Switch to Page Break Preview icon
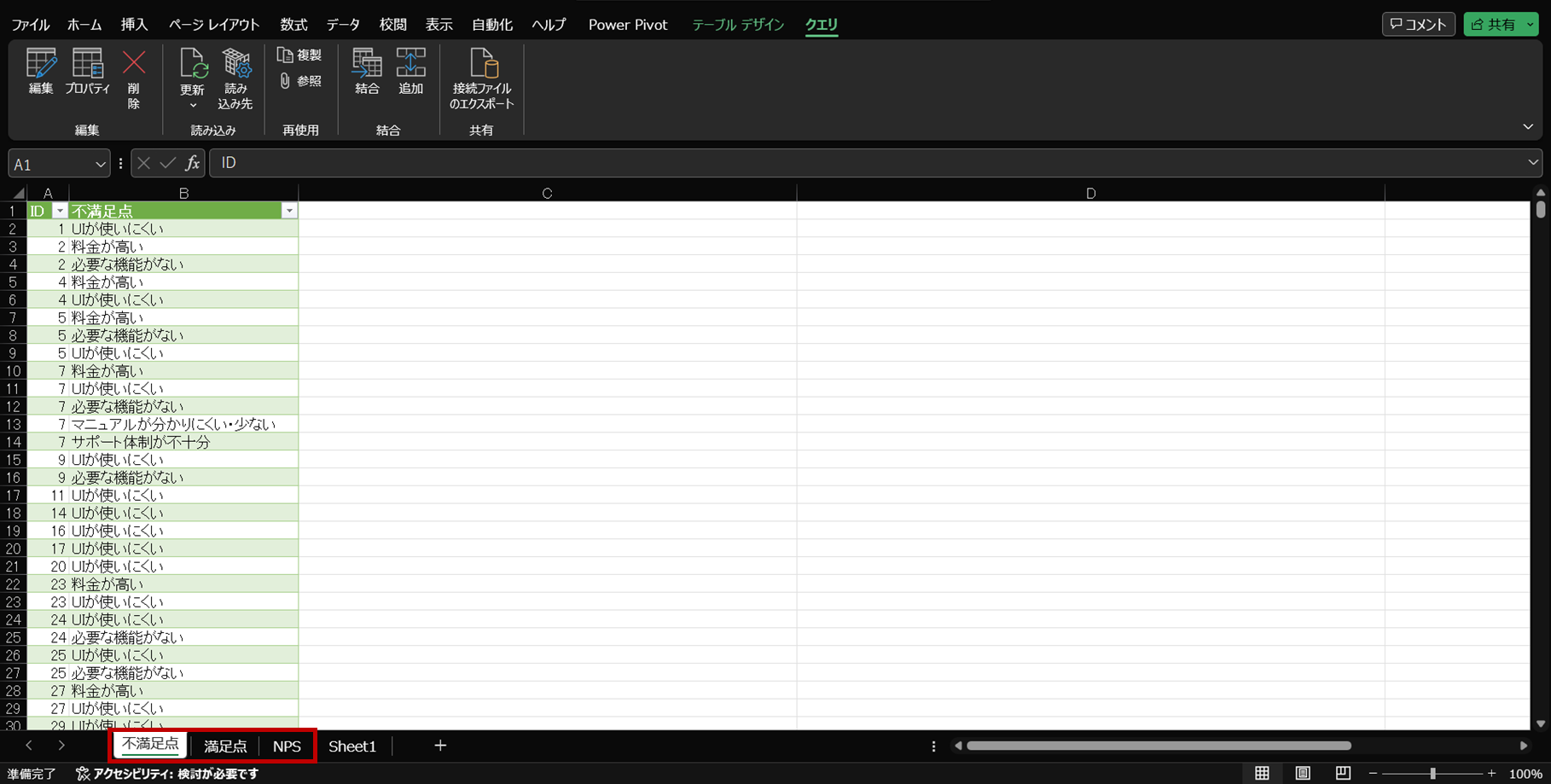This screenshot has width=1551, height=784. pyautogui.click(x=1343, y=773)
